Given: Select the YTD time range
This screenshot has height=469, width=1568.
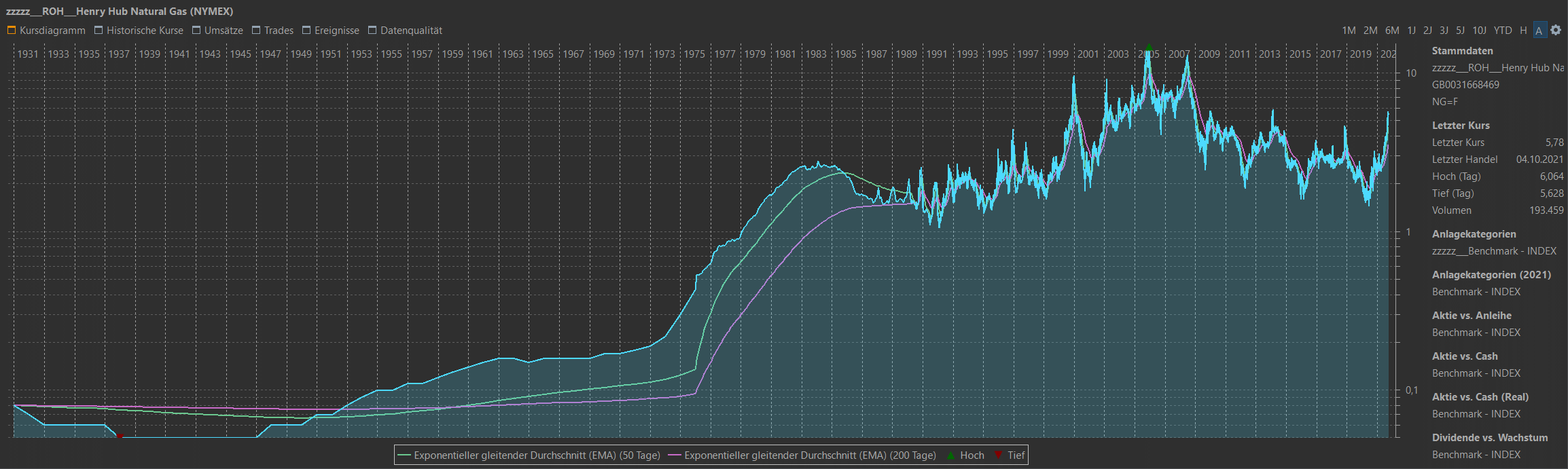Looking at the screenshot, I should 1503,31.
